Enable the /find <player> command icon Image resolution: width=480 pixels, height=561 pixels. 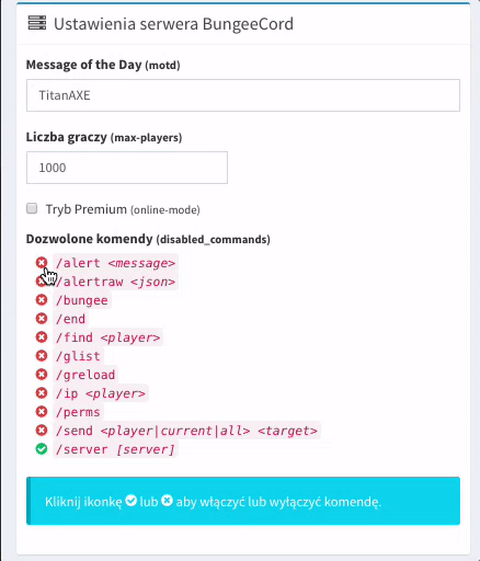pyautogui.click(x=41, y=337)
